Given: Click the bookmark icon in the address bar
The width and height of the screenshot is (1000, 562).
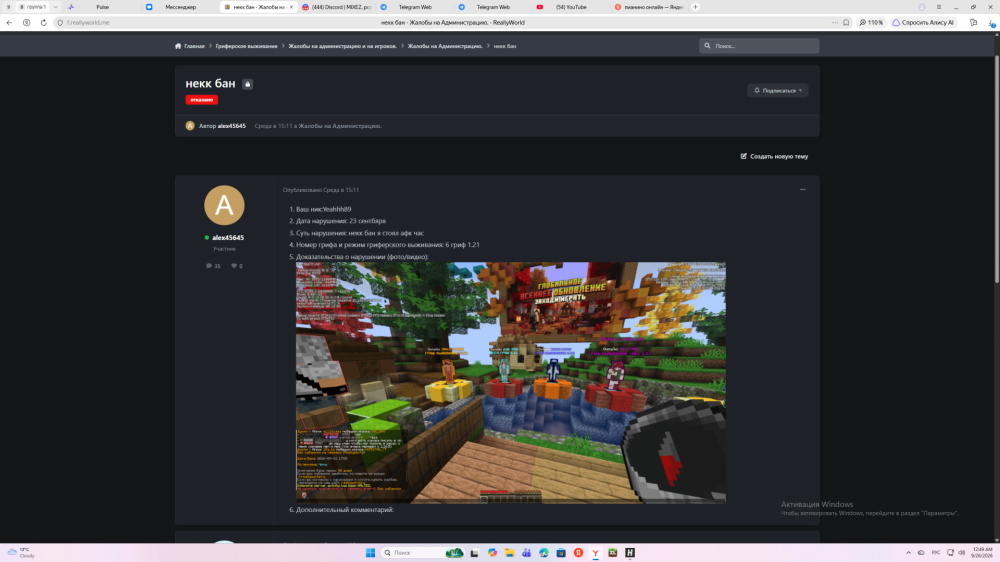Looking at the screenshot, I should tap(846, 22).
